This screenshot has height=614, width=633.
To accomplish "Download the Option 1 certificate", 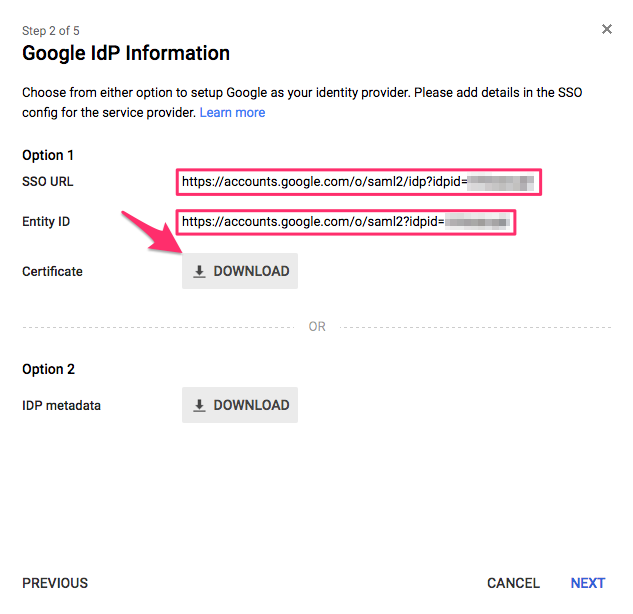I will [x=240, y=271].
